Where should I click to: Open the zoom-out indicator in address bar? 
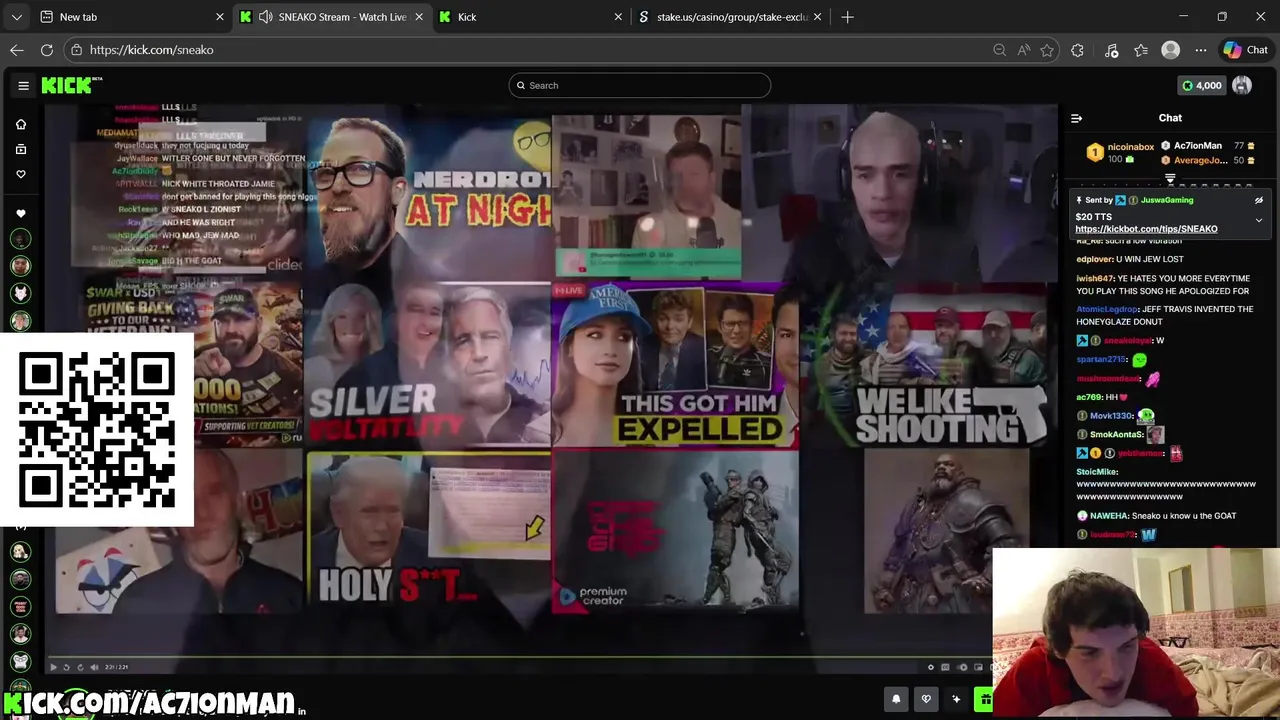pos(999,50)
